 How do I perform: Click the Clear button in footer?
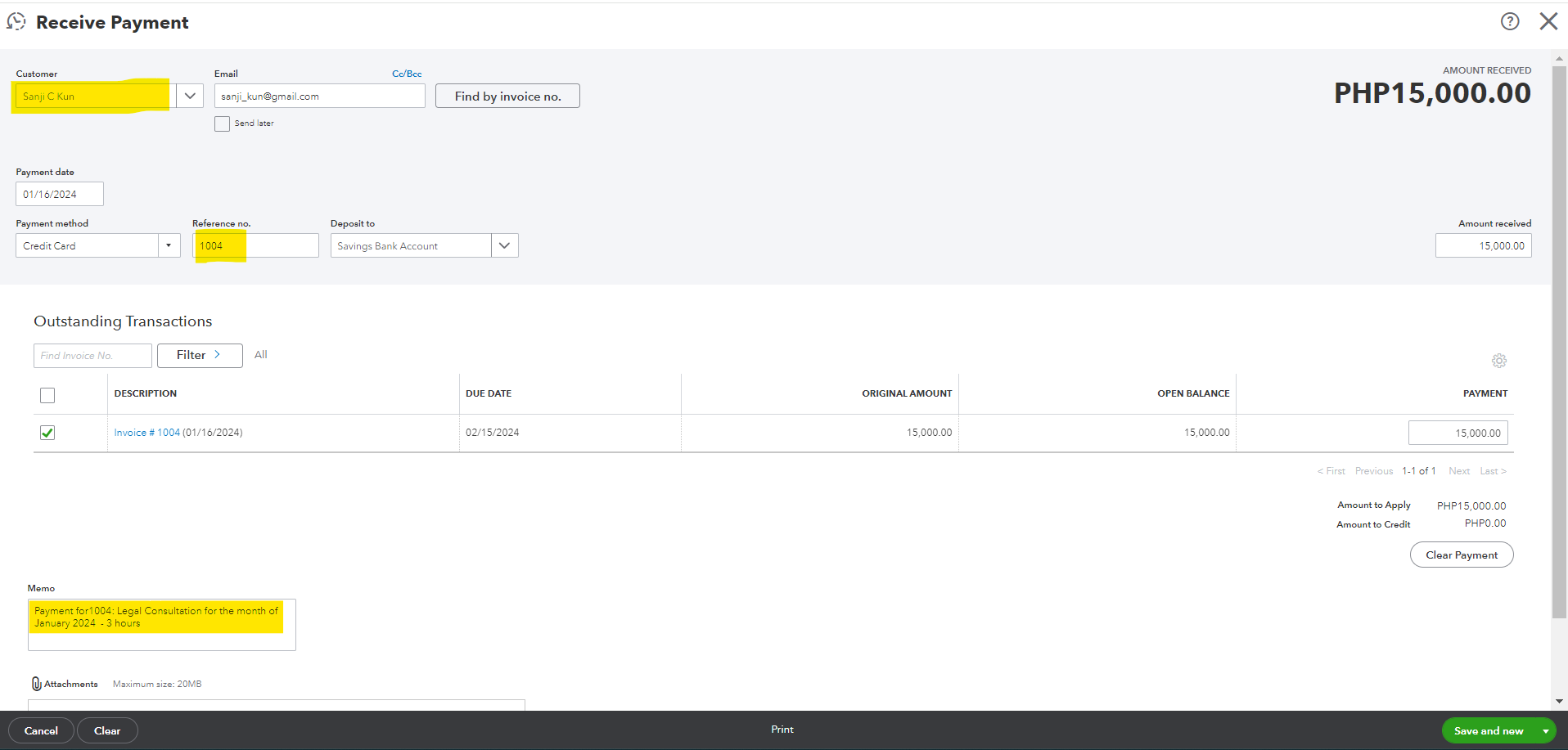click(107, 730)
